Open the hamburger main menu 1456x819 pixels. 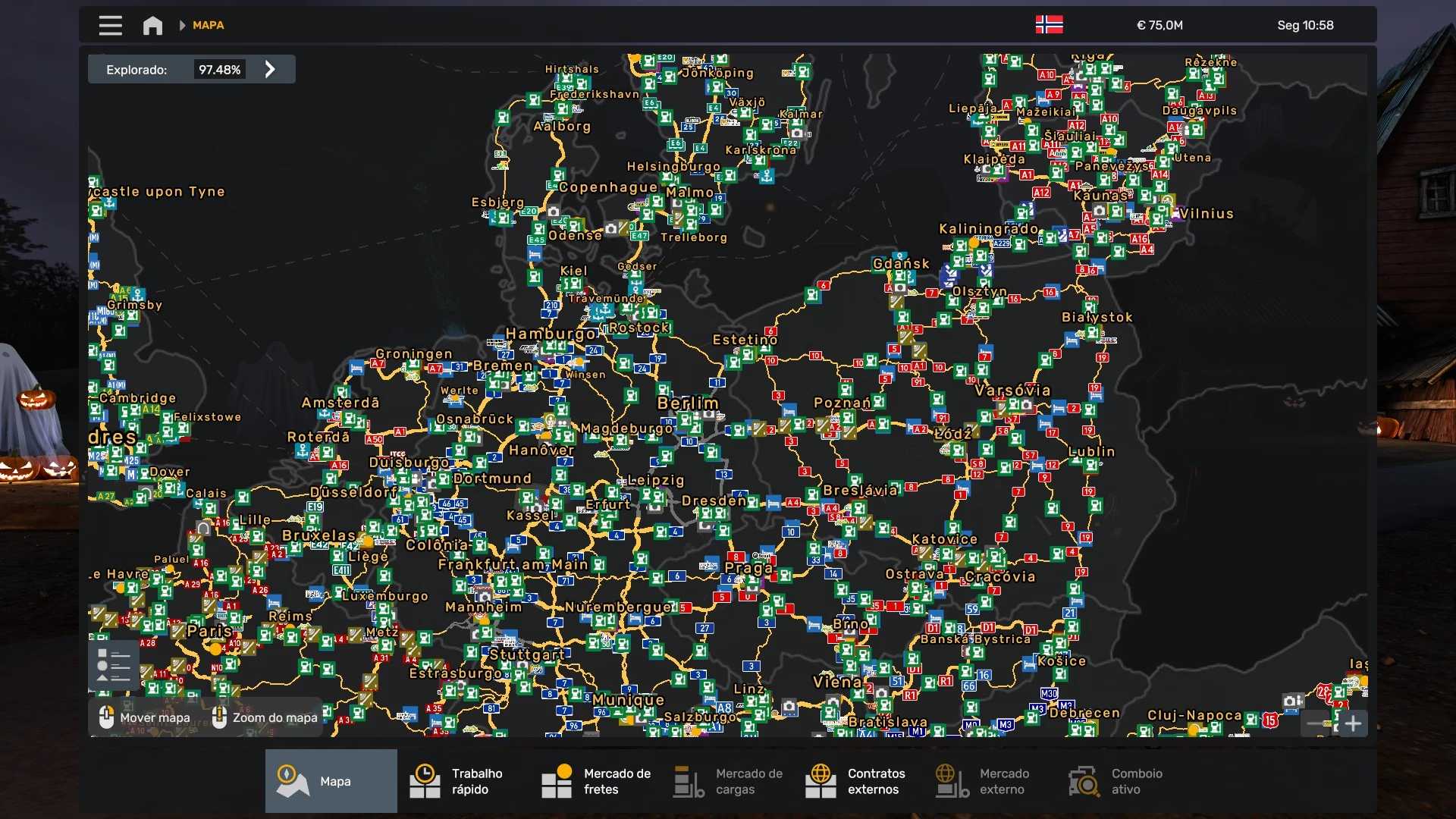click(110, 25)
